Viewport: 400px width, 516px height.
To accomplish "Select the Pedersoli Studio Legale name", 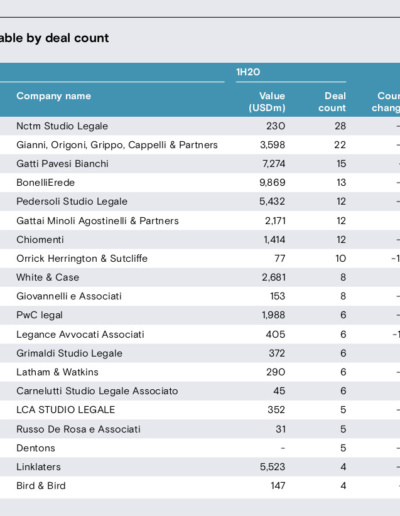I will (72, 201).
